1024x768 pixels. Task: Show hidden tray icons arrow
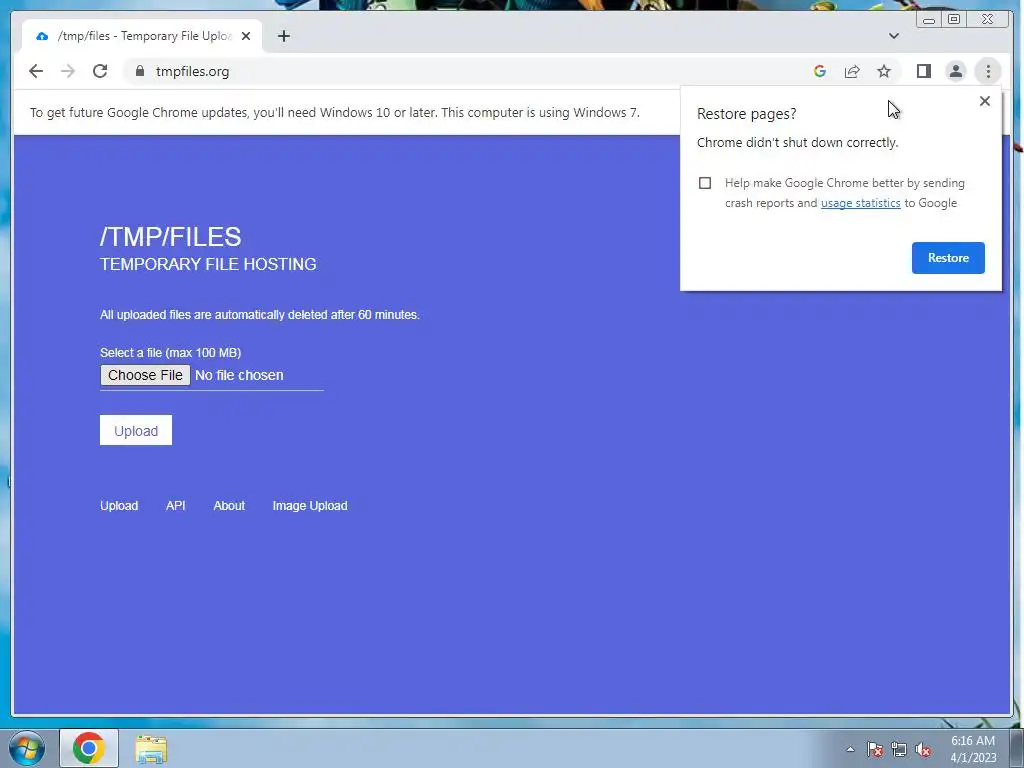[x=850, y=750]
